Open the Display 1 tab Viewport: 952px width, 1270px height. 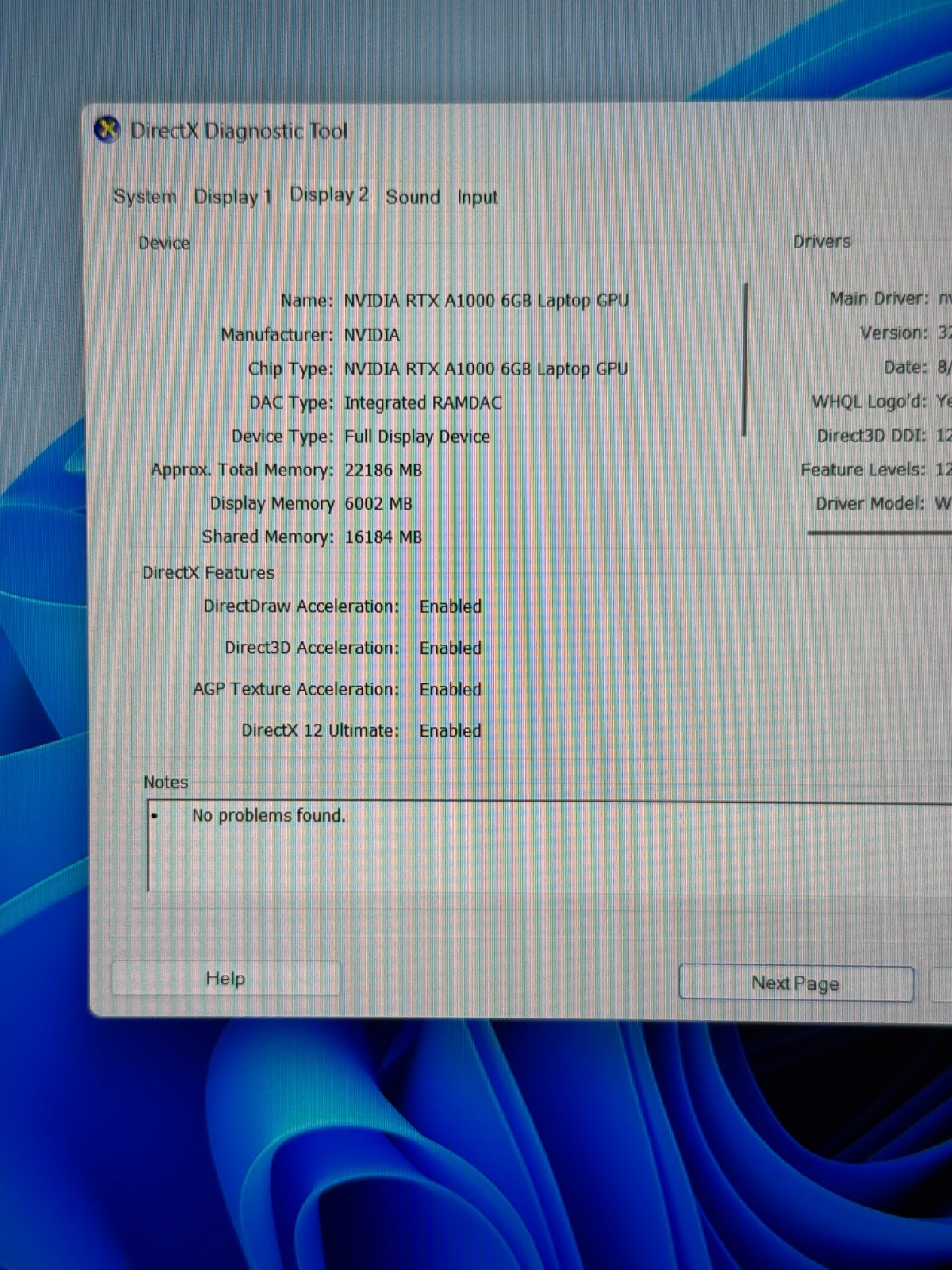point(232,197)
